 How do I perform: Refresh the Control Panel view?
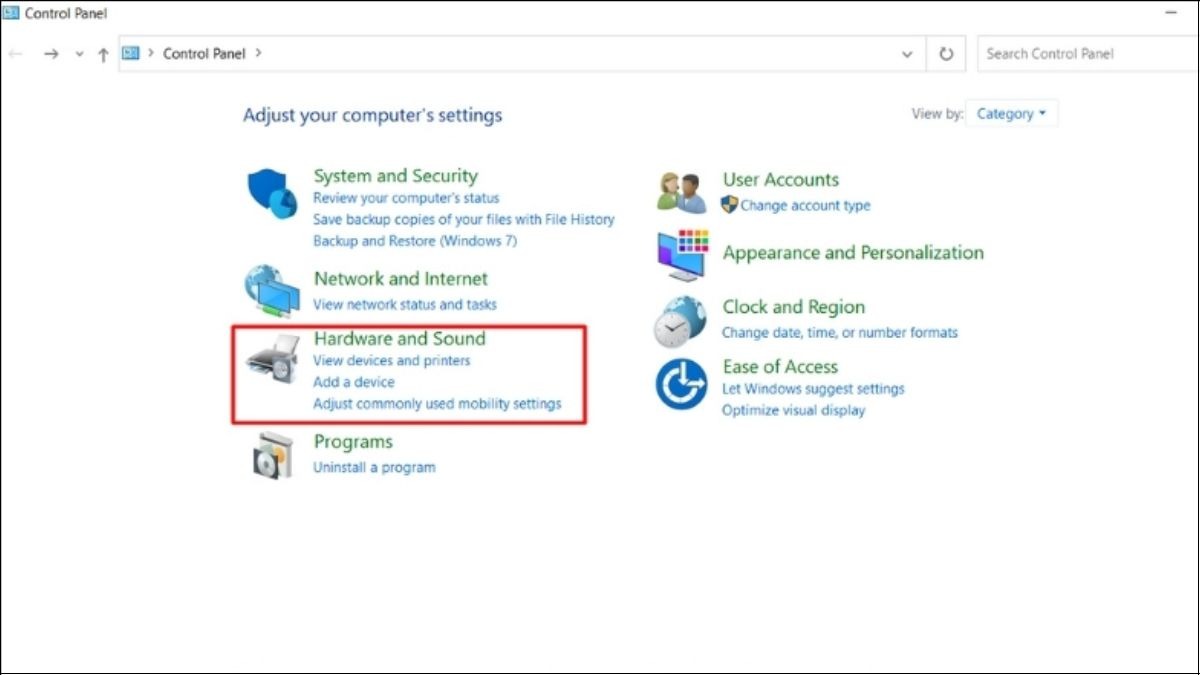(x=946, y=54)
